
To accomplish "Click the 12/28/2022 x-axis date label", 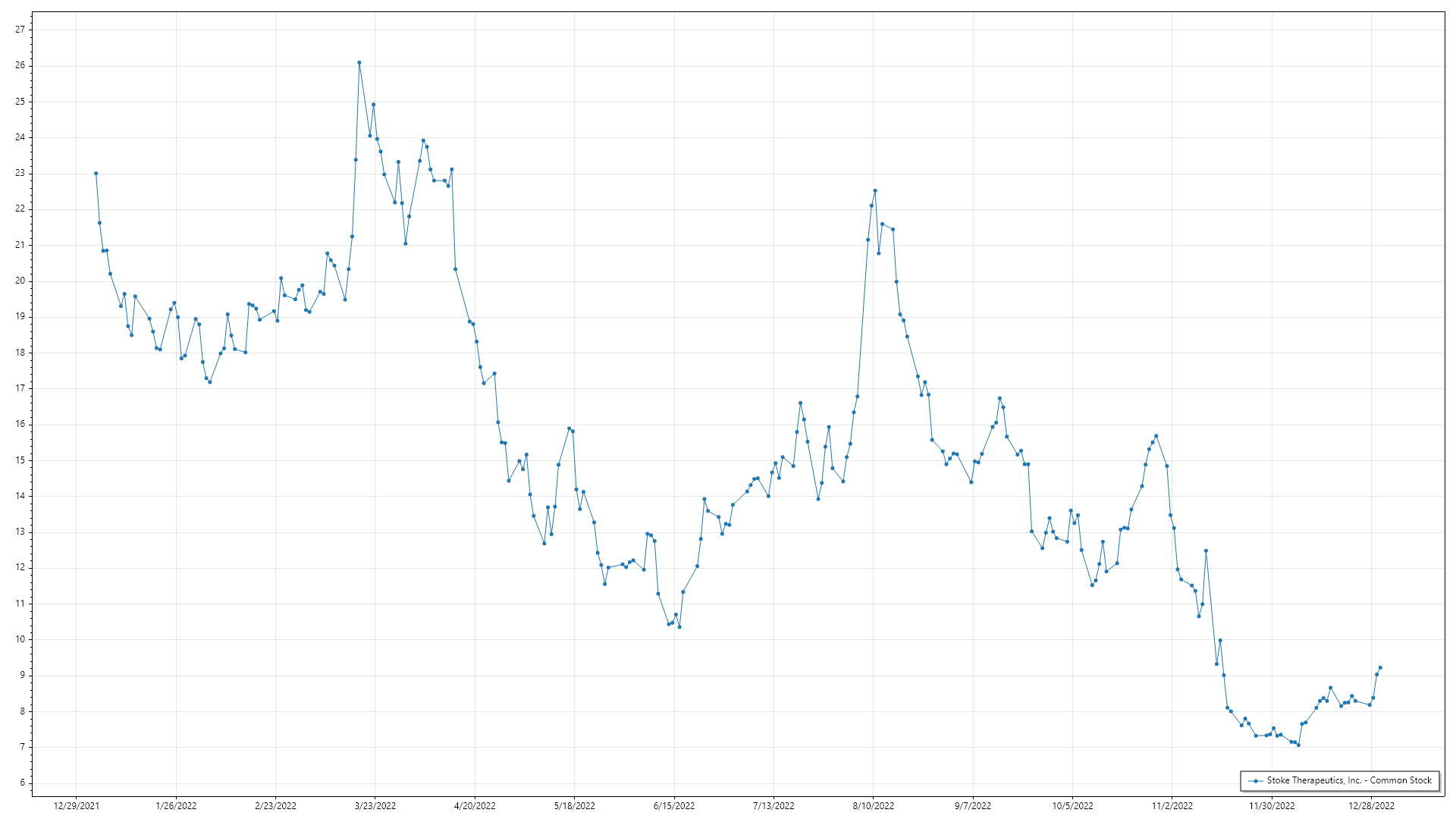I will 1371,806.
